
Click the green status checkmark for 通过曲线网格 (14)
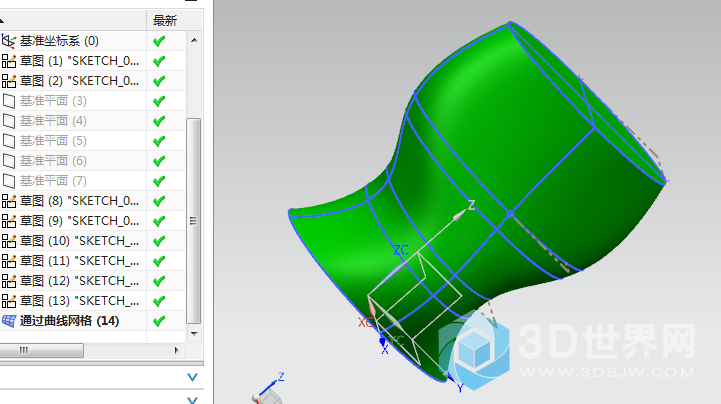coord(158,321)
